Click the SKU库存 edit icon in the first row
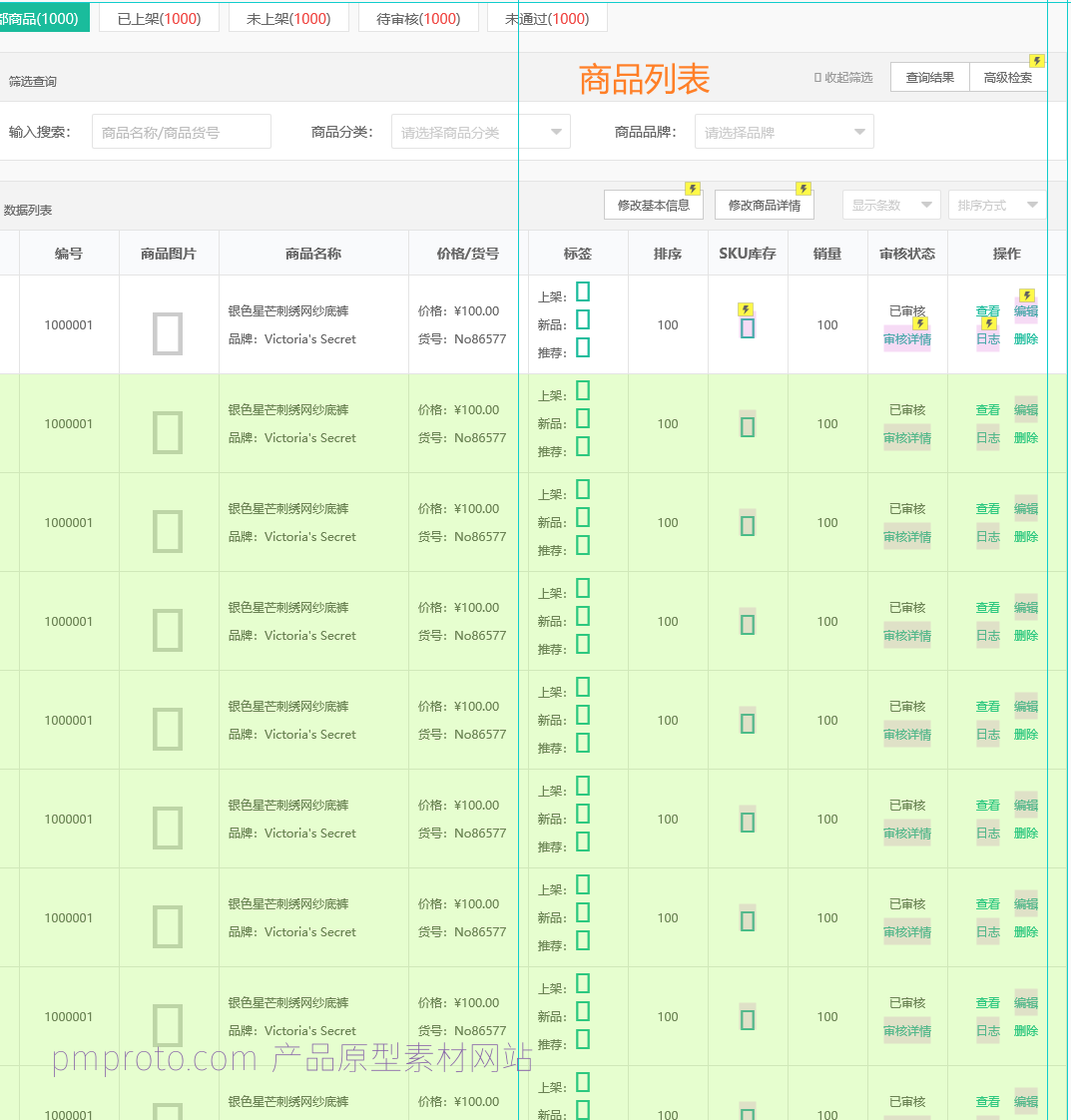Screen dimensions: 1071x1120 click(748, 328)
